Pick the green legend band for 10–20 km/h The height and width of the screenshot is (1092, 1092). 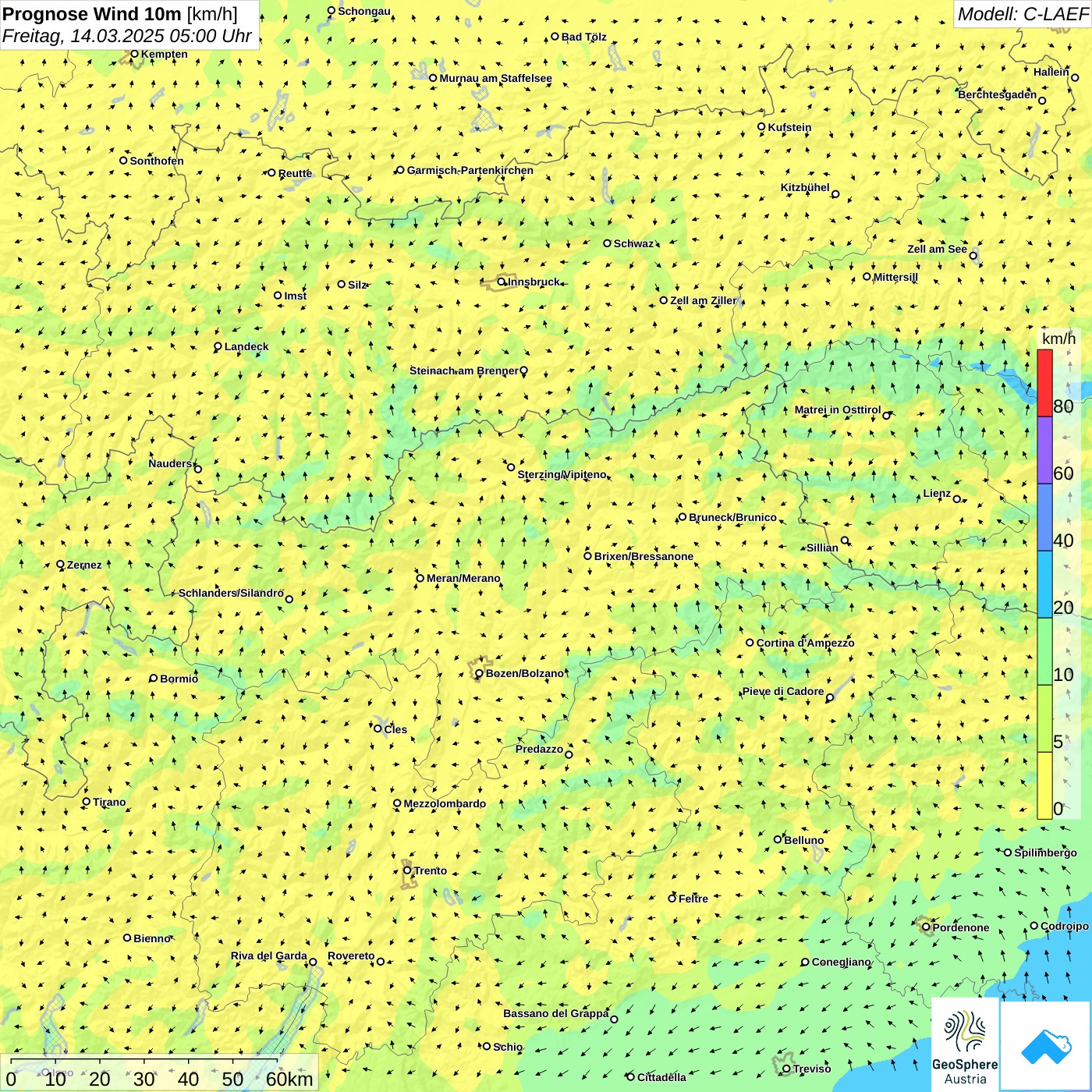click(x=1044, y=652)
